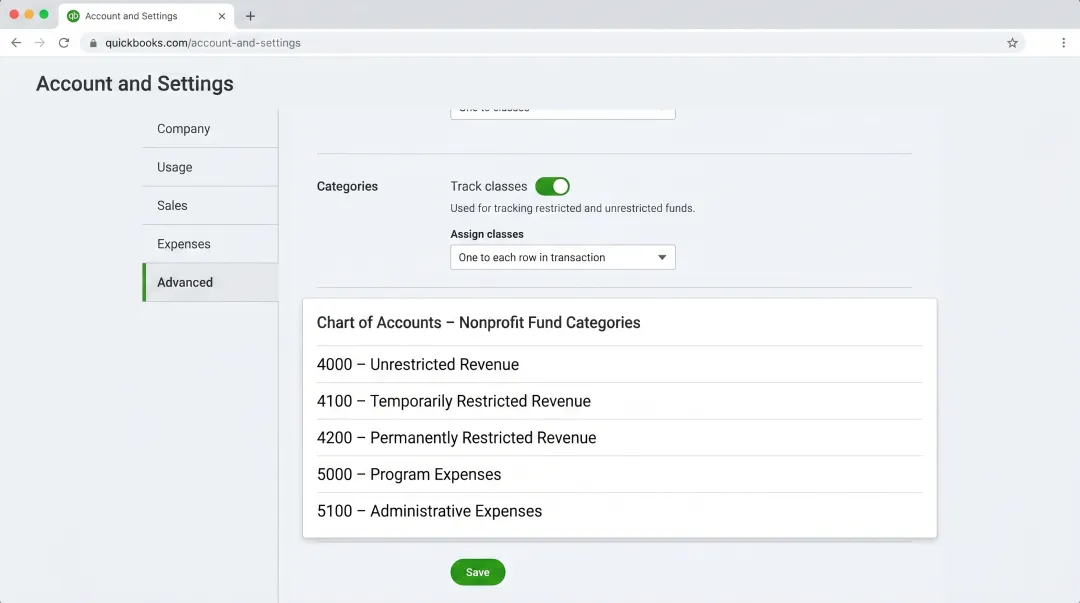Click the Assign classes dropdown arrow
The image size is (1080, 603).
click(661, 257)
